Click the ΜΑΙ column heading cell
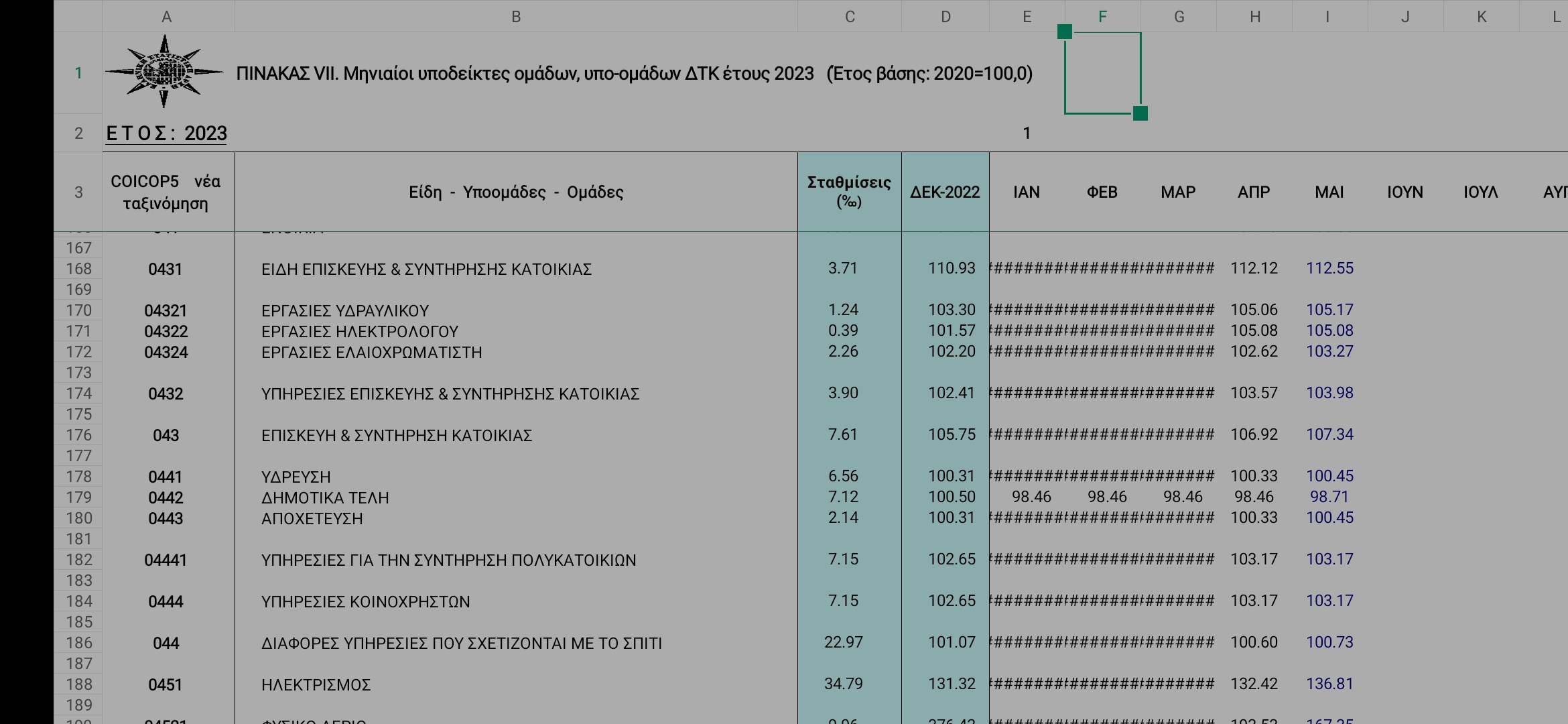The image size is (1568, 724). tap(1329, 192)
